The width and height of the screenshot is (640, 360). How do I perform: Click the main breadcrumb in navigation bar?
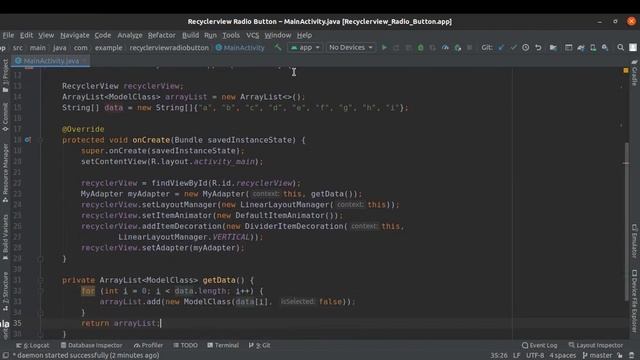coord(38,48)
